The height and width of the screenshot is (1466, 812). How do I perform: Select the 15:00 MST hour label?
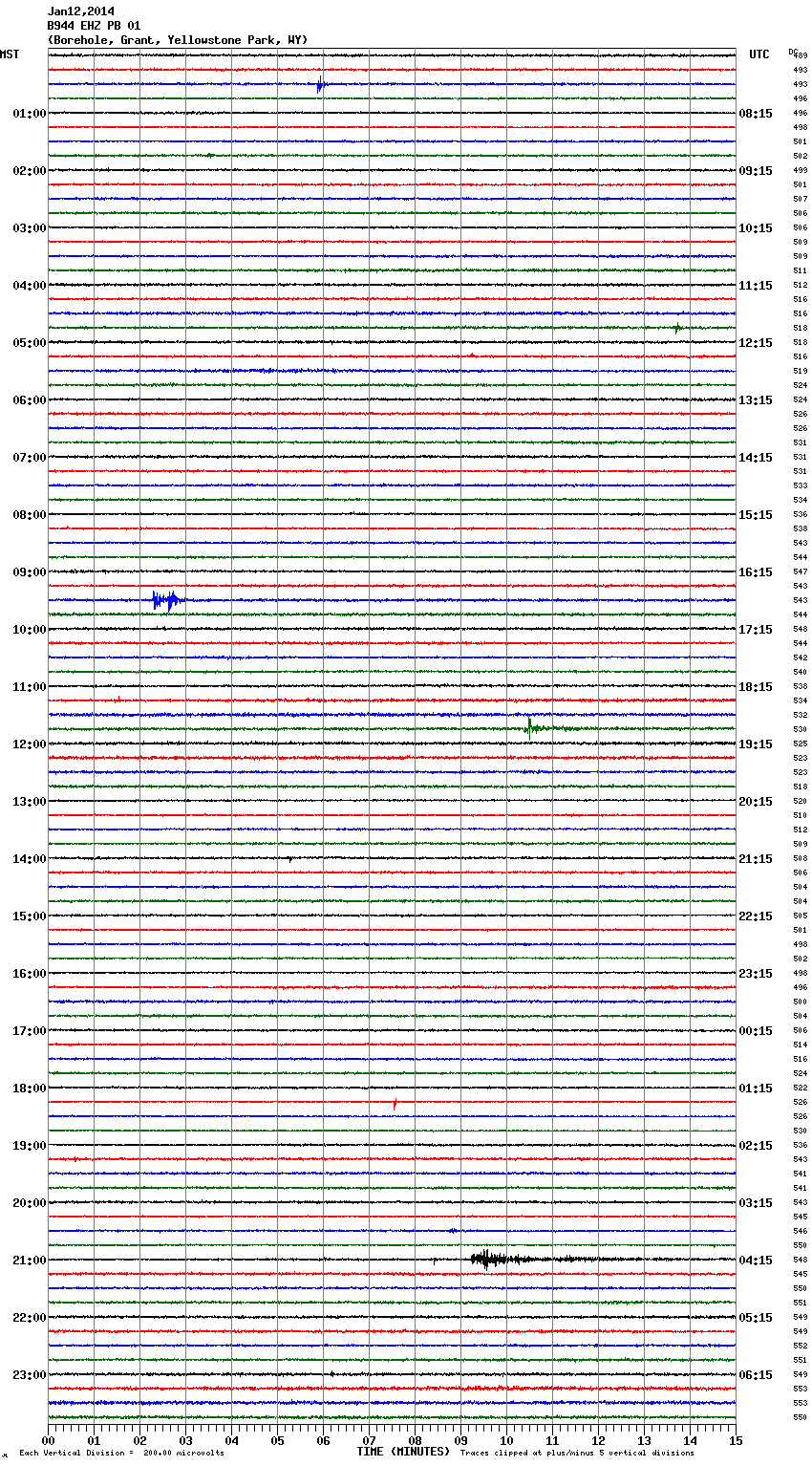click(x=29, y=916)
